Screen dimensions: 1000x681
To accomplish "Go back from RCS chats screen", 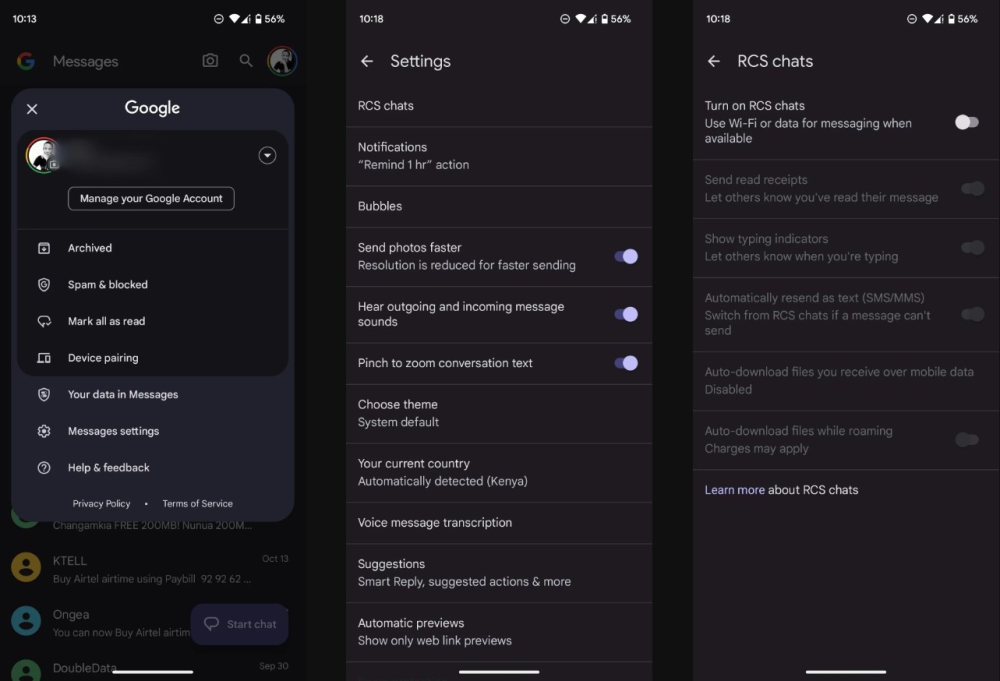I will (713, 61).
